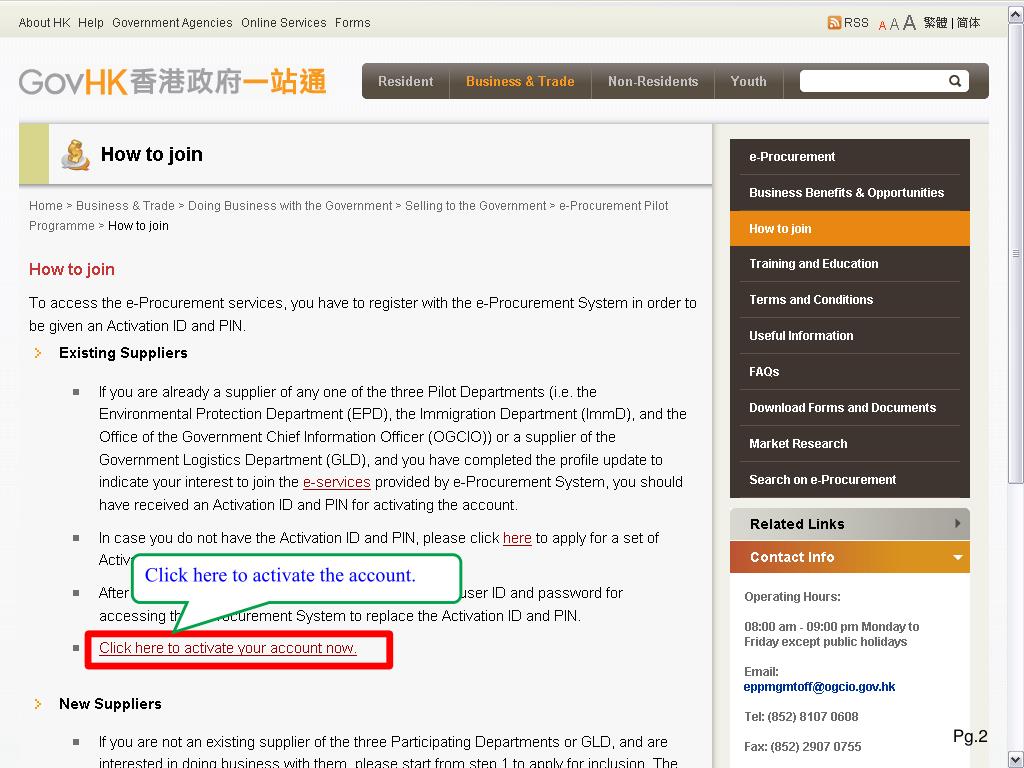Click the scrollbar down arrow
This screenshot has height=768, width=1024.
click(x=1016, y=758)
